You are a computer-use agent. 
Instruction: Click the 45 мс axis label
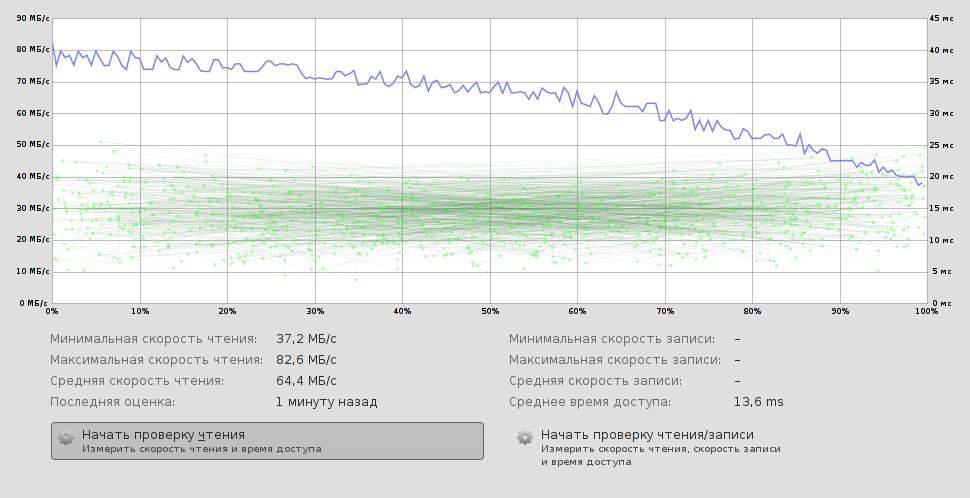point(942,19)
